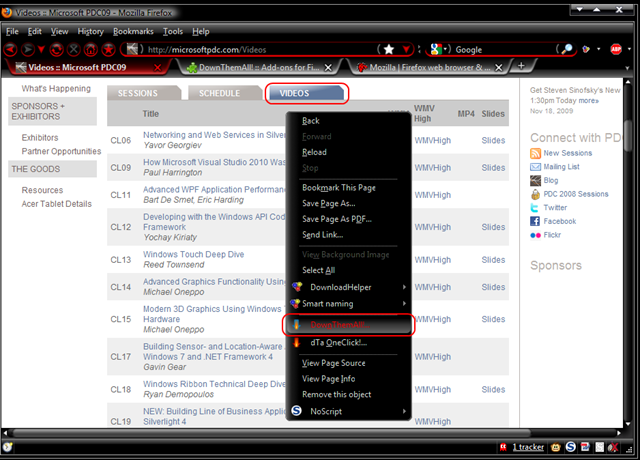Click the Stop loading toolbar icon
This screenshot has width=640, height=460.
point(74,50)
